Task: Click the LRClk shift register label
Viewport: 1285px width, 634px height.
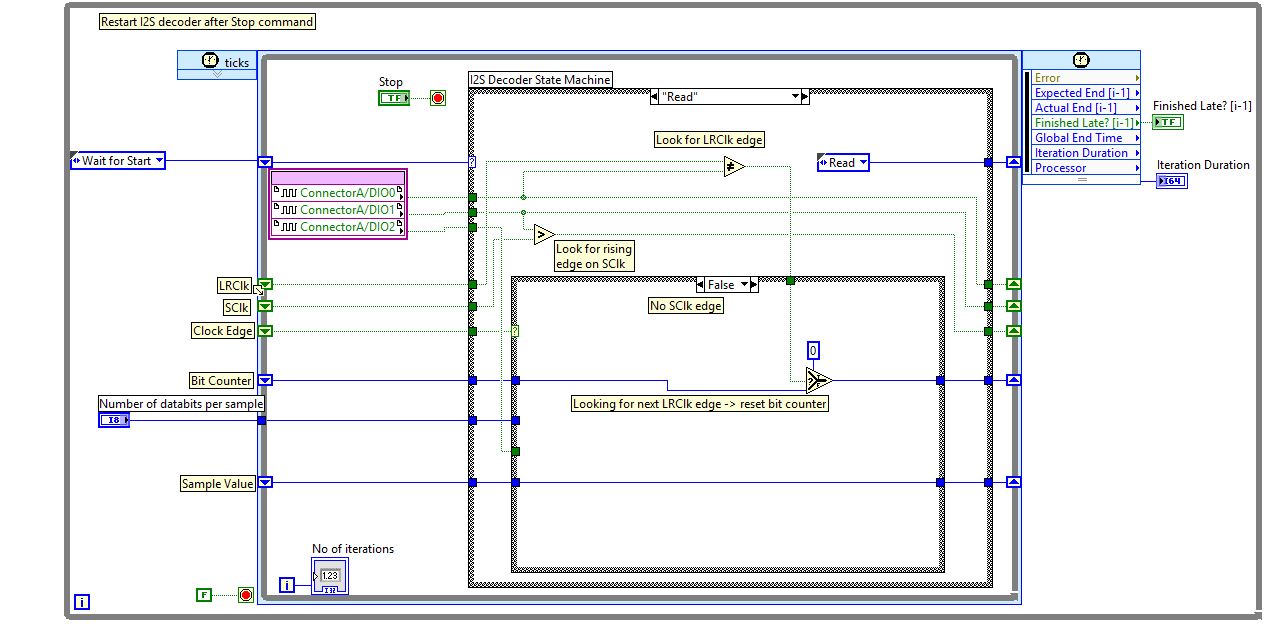Action: point(234,285)
